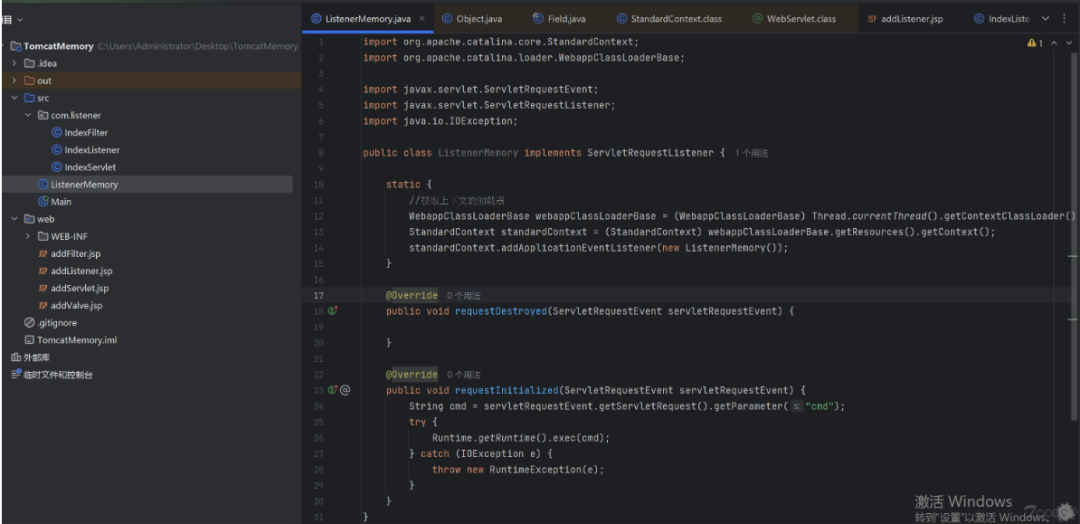Click the External Libraries (外部库) icon

(16, 357)
